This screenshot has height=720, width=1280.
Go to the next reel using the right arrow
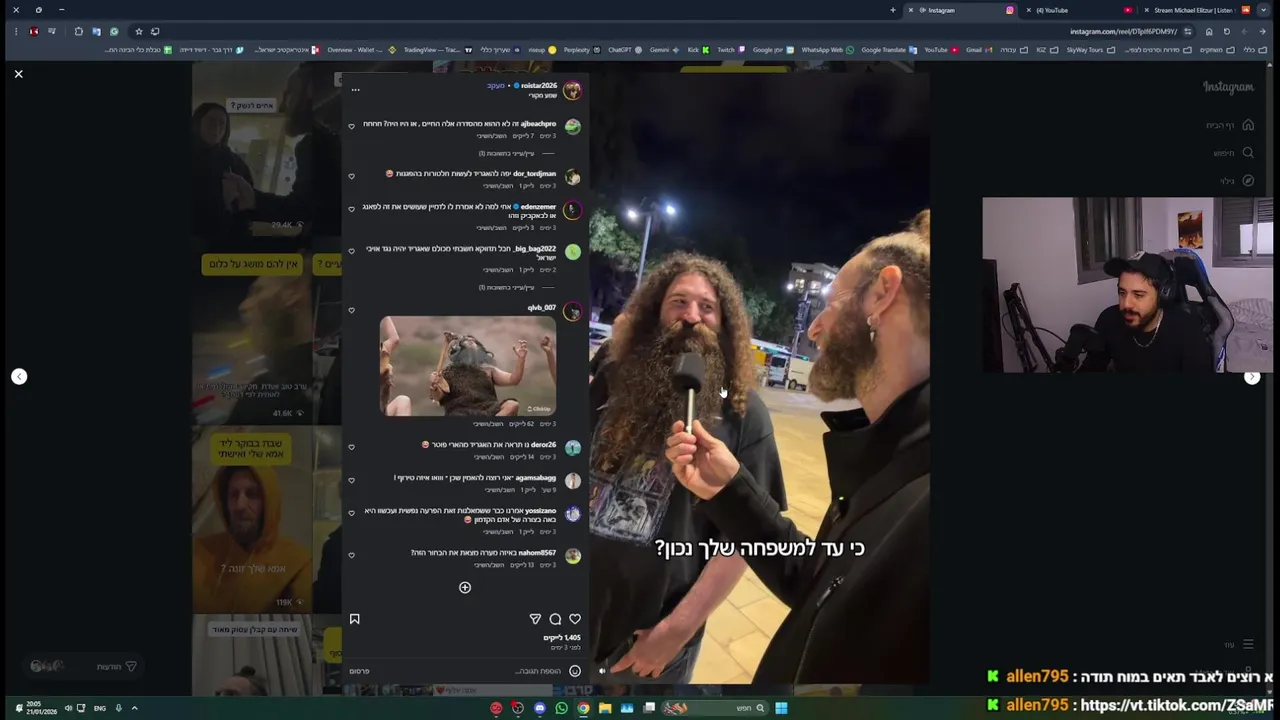(1252, 377)
